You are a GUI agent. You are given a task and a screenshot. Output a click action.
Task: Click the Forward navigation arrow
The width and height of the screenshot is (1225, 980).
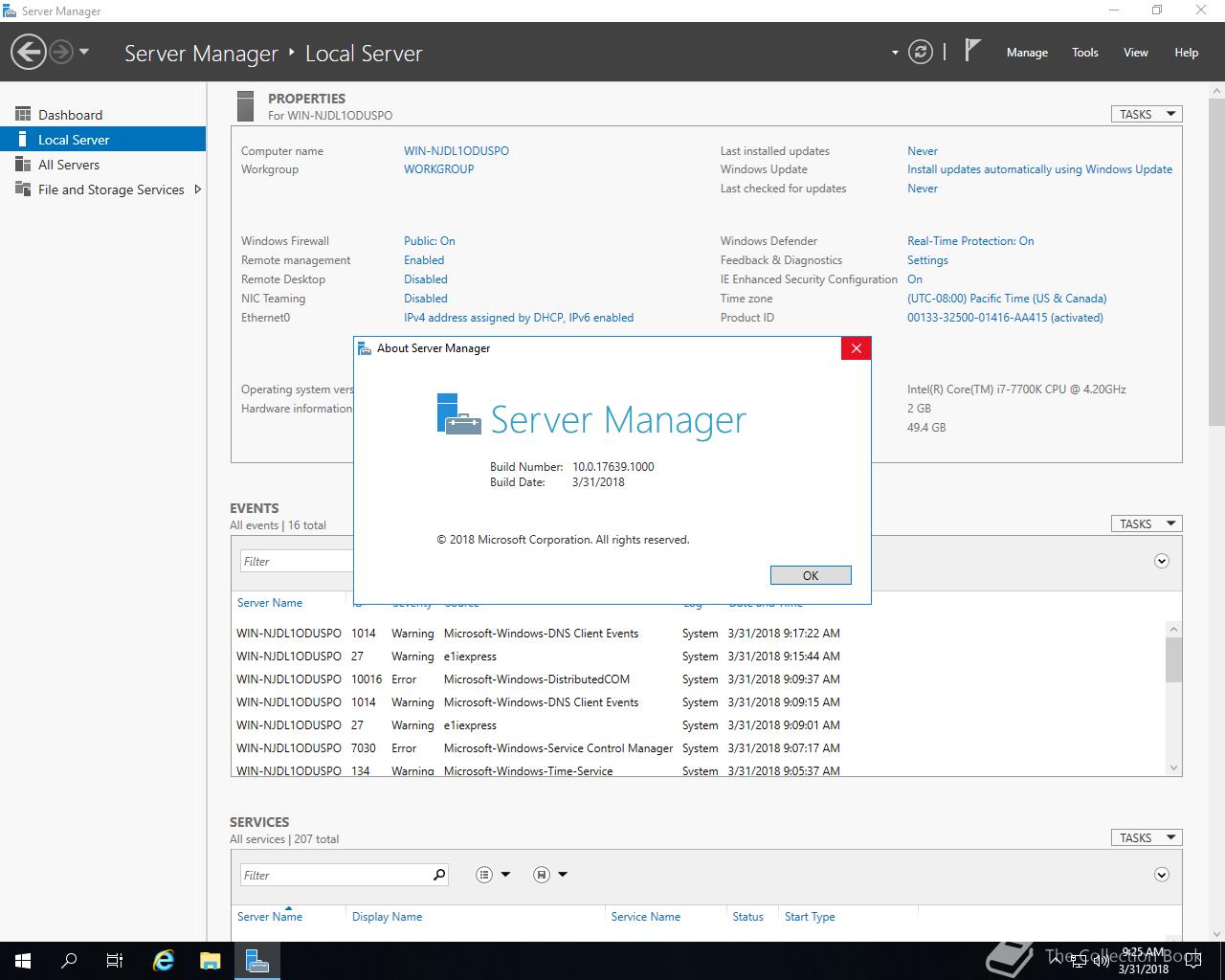click(x=61, y=52)
